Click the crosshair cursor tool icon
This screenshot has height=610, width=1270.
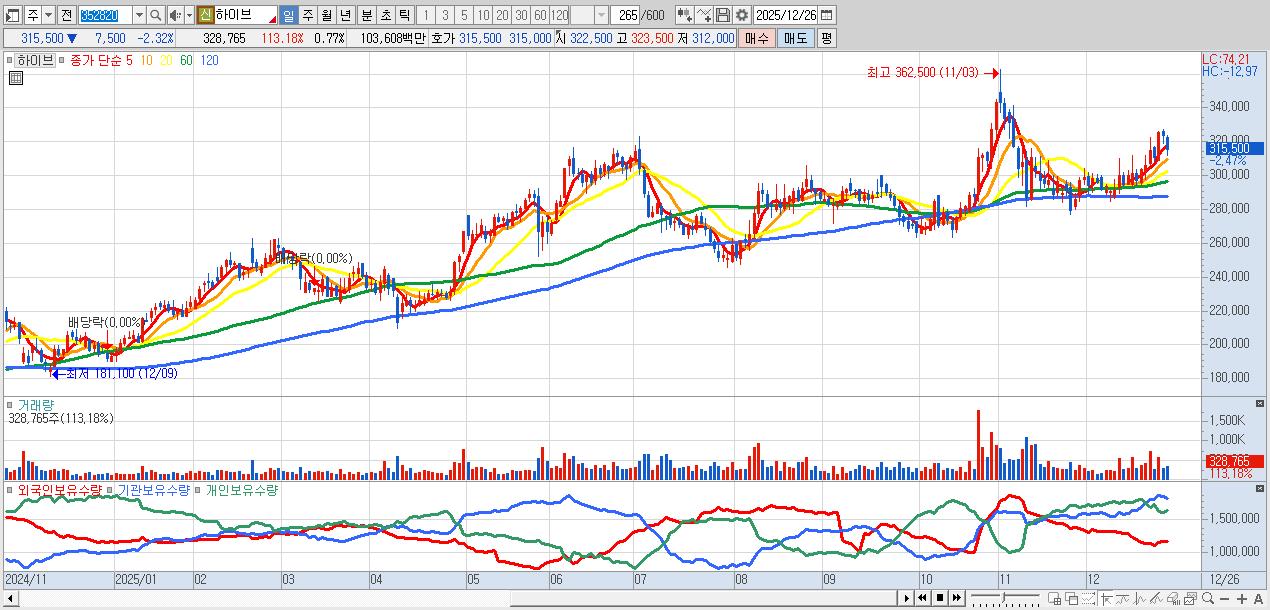(1107, 598)
